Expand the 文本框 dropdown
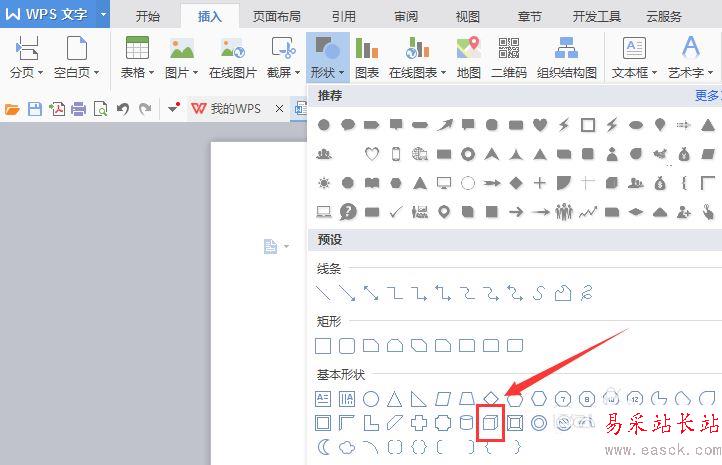The image size is (722, 465). pyautogui.click(x=654, y=72)
